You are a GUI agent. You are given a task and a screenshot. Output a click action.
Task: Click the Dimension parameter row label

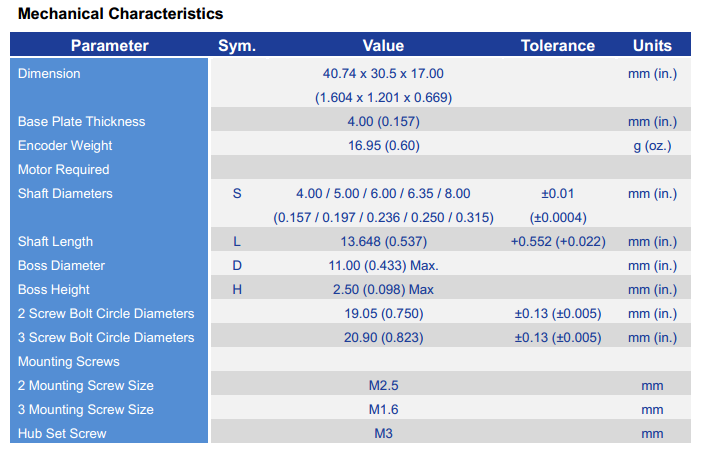[x=49, y=74]
